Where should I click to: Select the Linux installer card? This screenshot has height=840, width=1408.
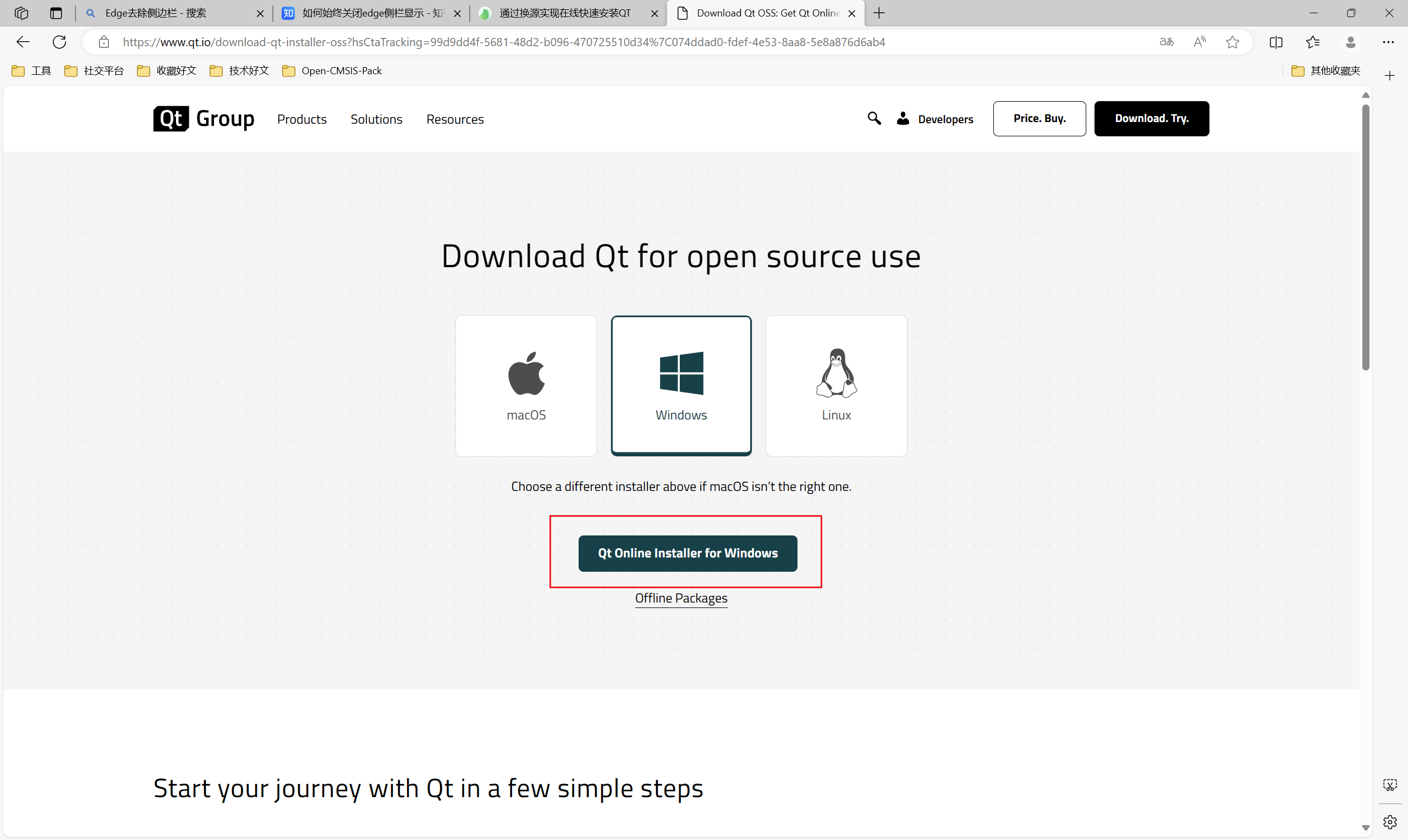point(835,385)
